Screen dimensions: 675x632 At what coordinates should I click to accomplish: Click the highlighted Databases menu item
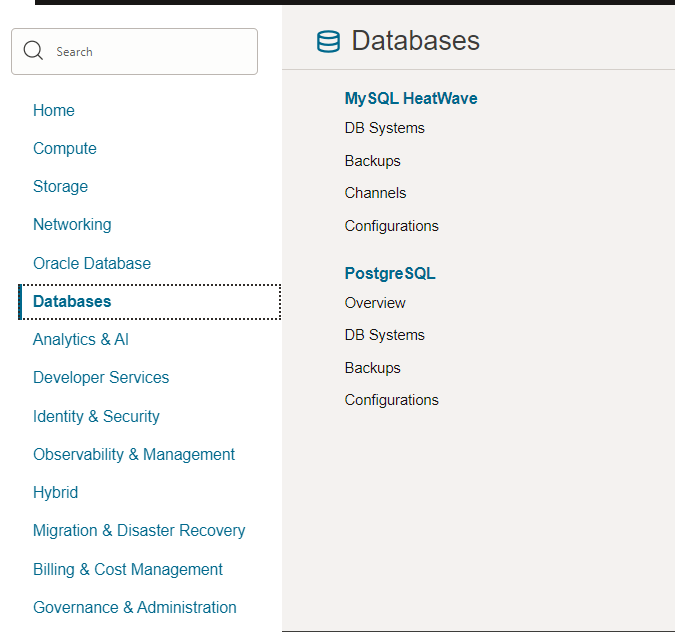pyautogui.click(x=72, y=301)
